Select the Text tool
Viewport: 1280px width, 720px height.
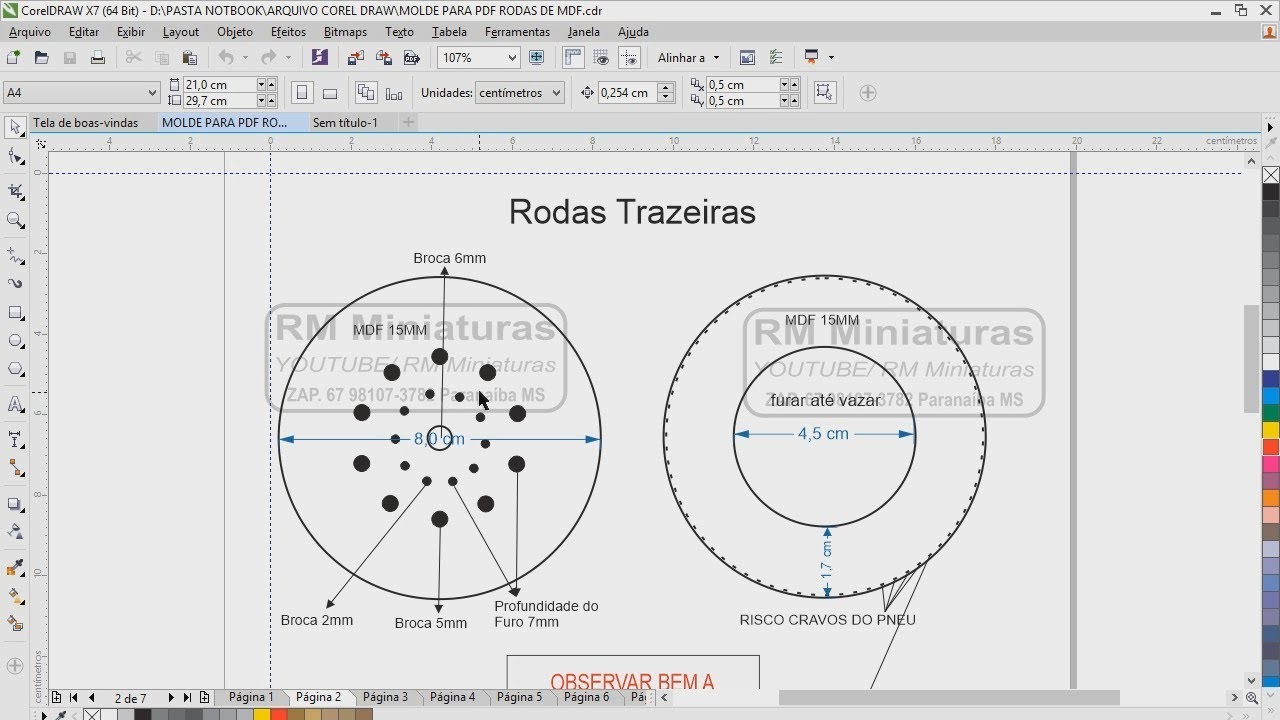(x=15, y=405)
